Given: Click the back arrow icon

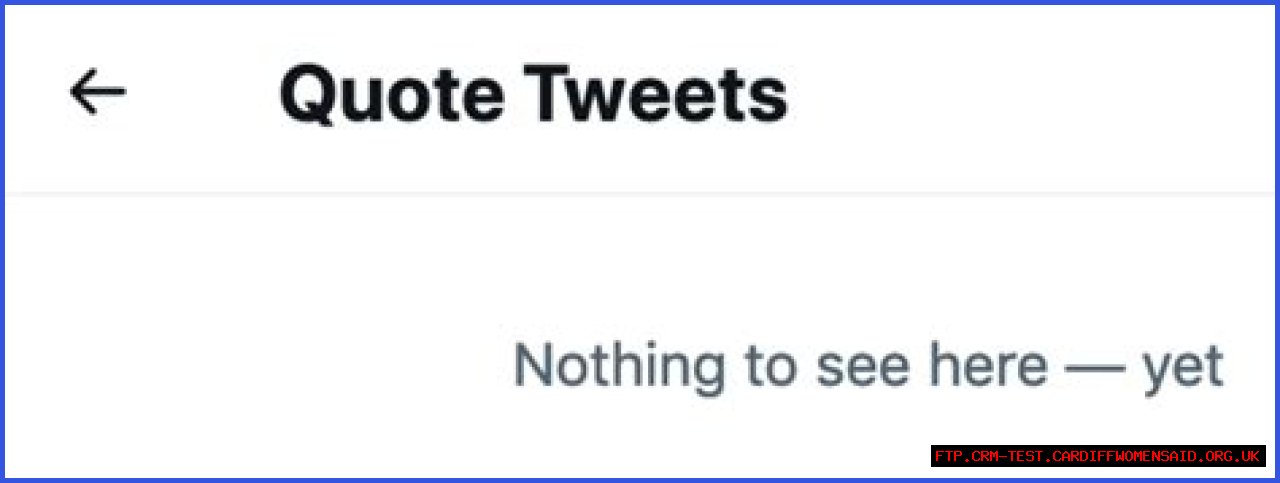Looking at the screenshot, I should [97, 93].
